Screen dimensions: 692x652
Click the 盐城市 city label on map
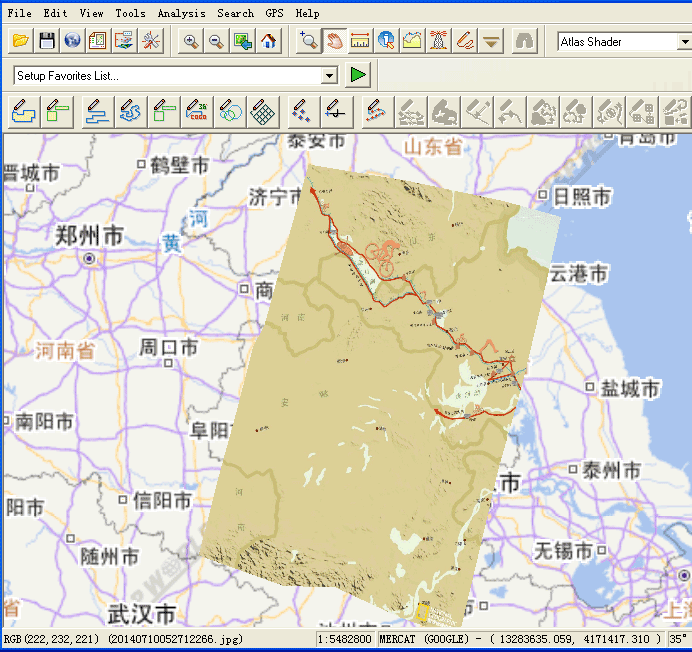click(630, 388)
